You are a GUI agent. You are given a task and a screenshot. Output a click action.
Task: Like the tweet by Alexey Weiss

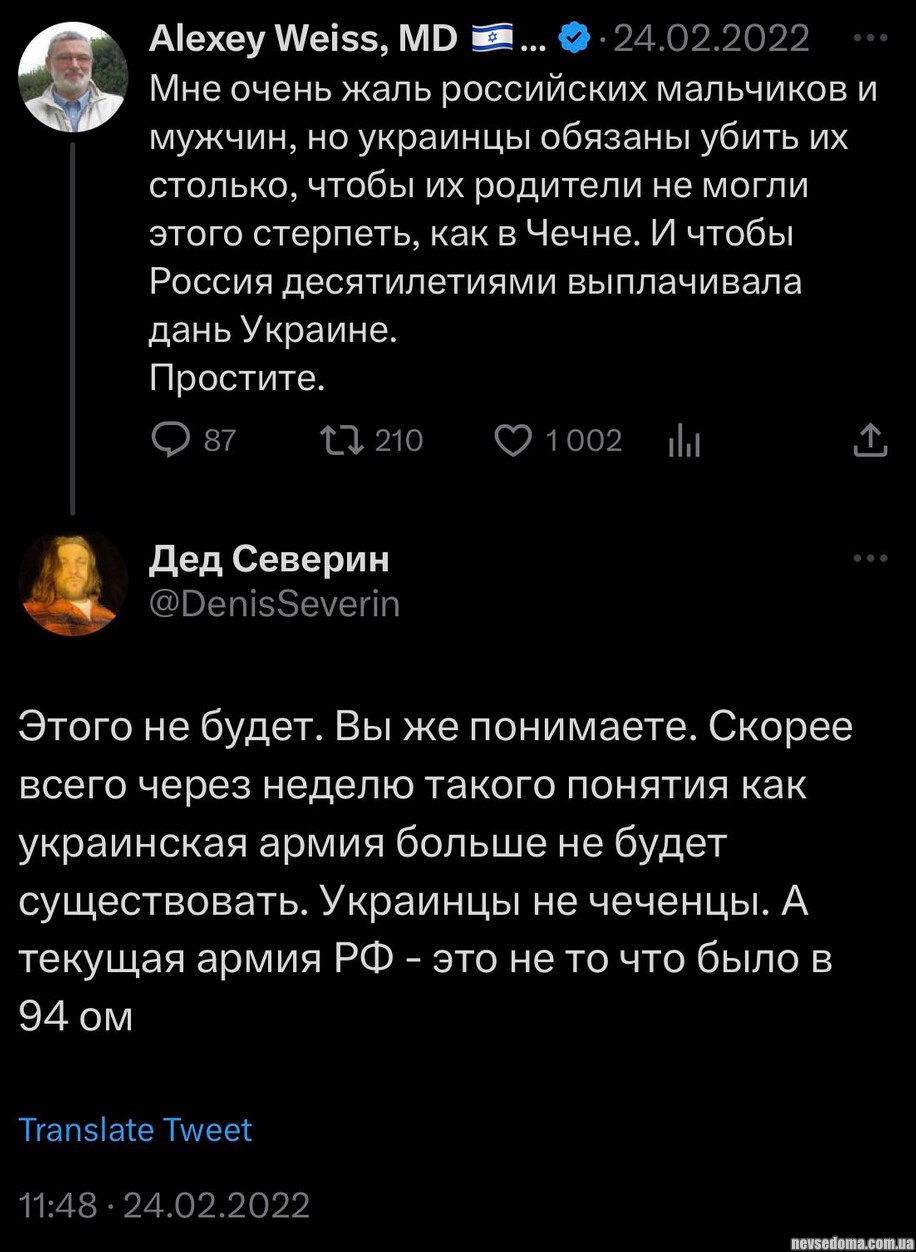click(514, 441)
